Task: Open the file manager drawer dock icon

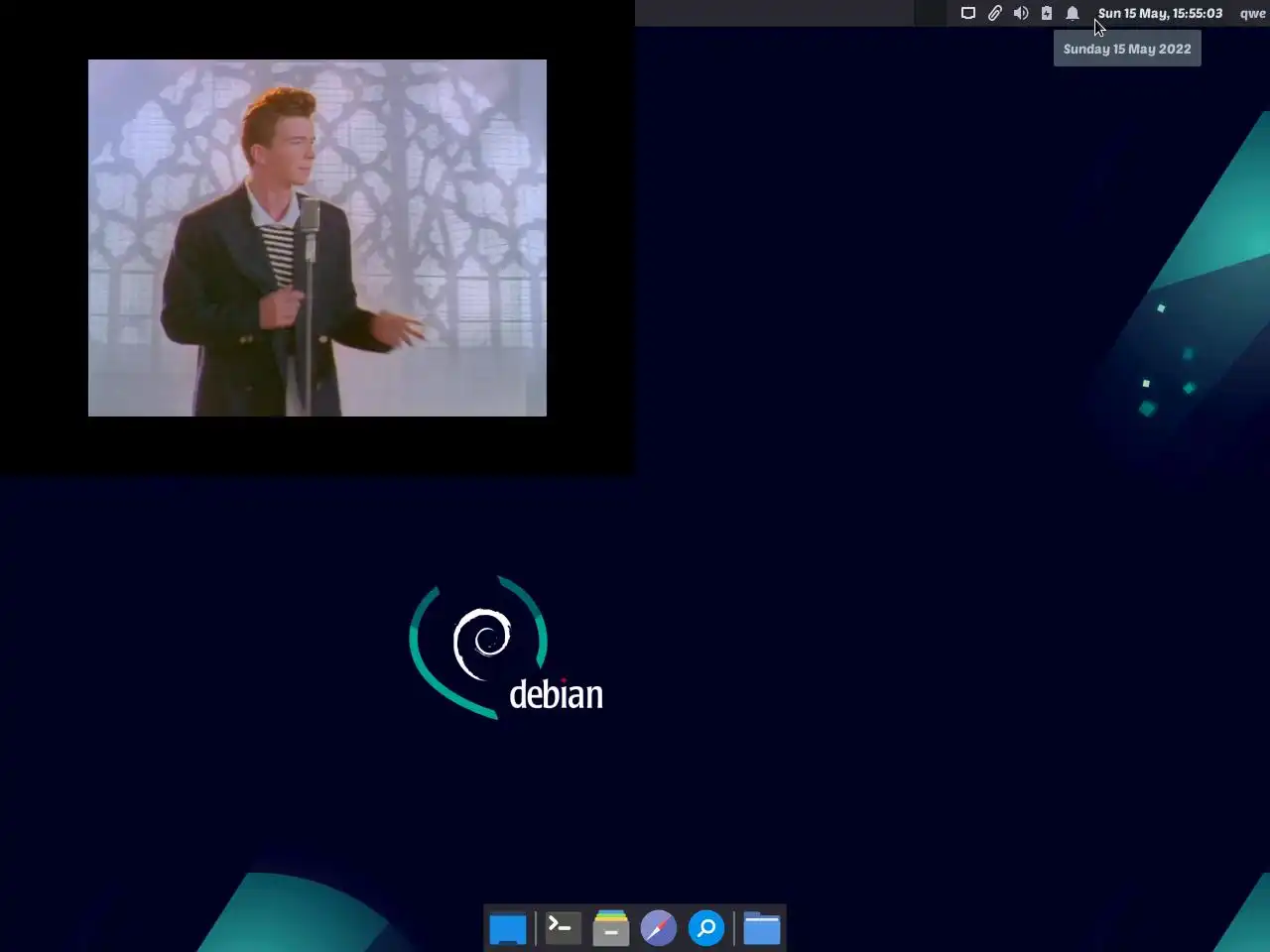Action: click(x=611, y=928)
